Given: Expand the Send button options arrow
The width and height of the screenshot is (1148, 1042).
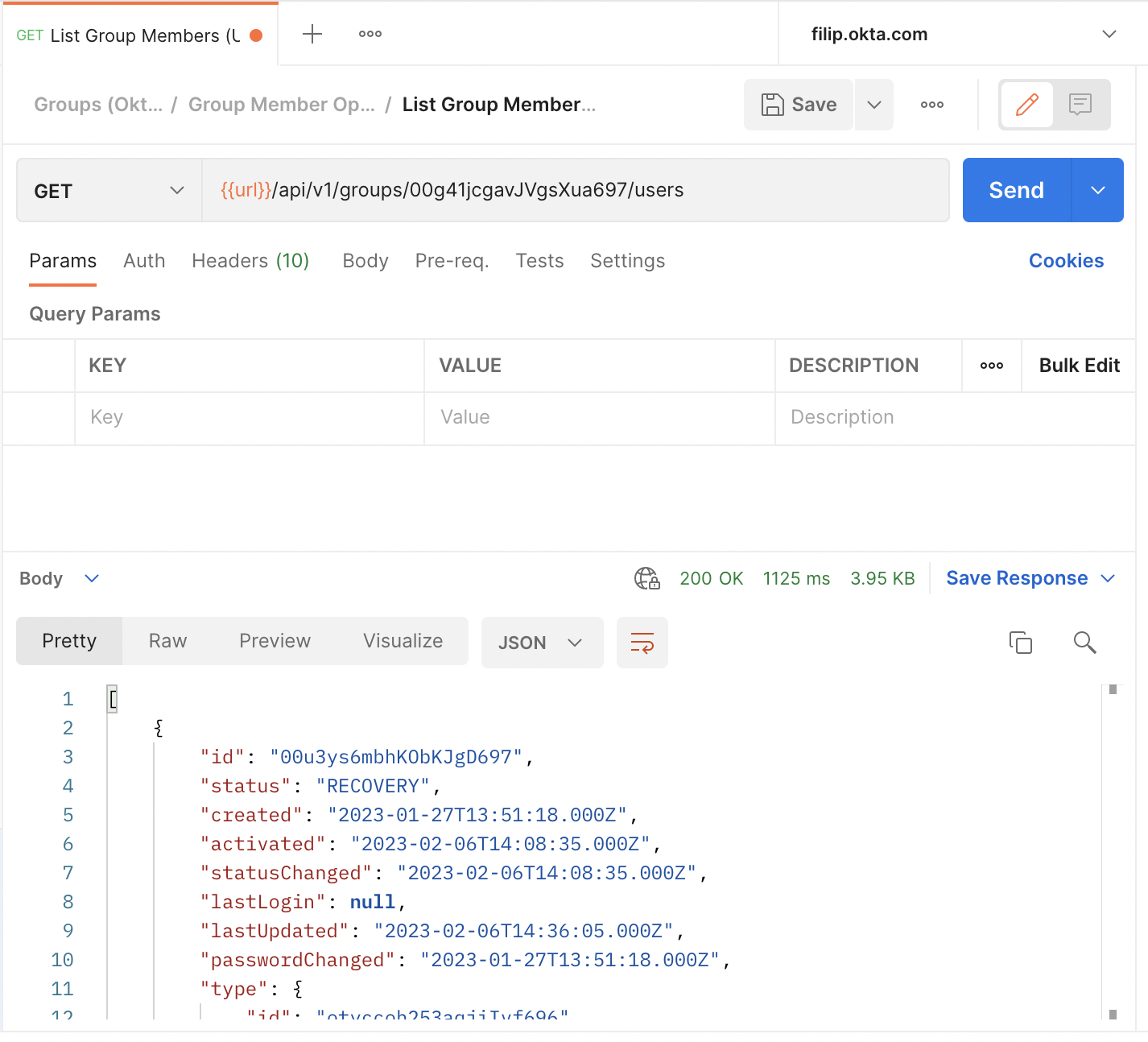Looking at the screenshot, I should pyautogui.click(x=1097, y=190).
